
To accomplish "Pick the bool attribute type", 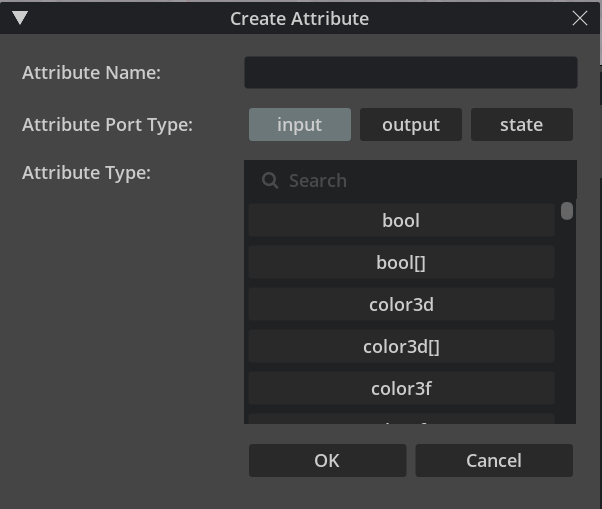I will [x=401, y=221].
